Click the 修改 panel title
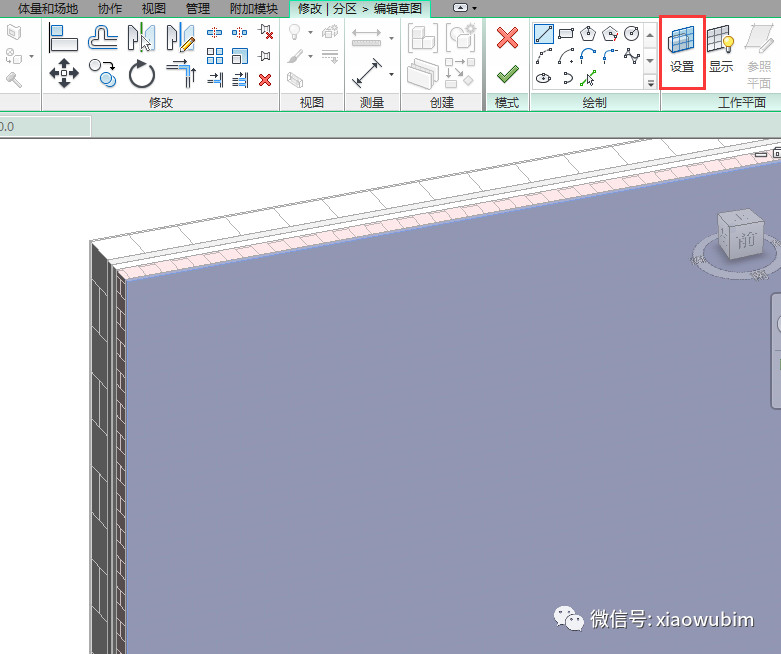Image resolution: width=781 pixels, height=654 pixels. point(160,103)
